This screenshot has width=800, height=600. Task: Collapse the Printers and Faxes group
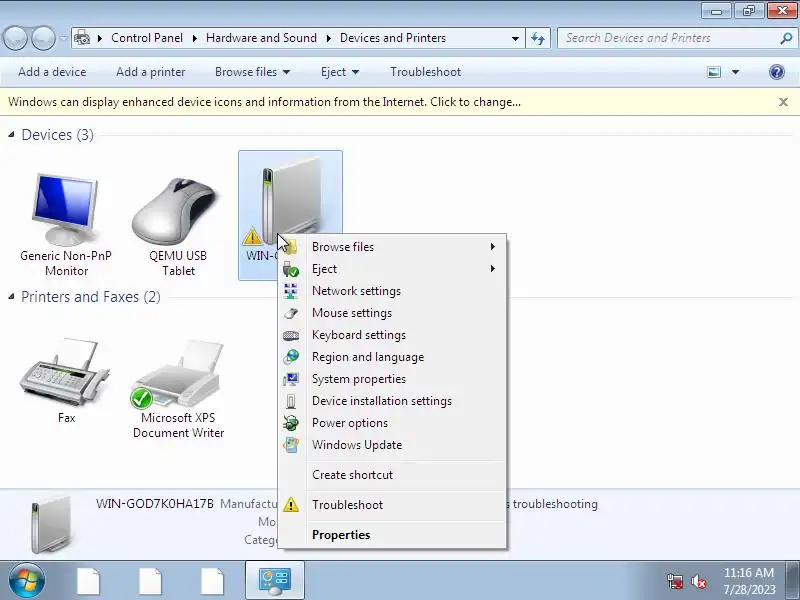point(11,297)
